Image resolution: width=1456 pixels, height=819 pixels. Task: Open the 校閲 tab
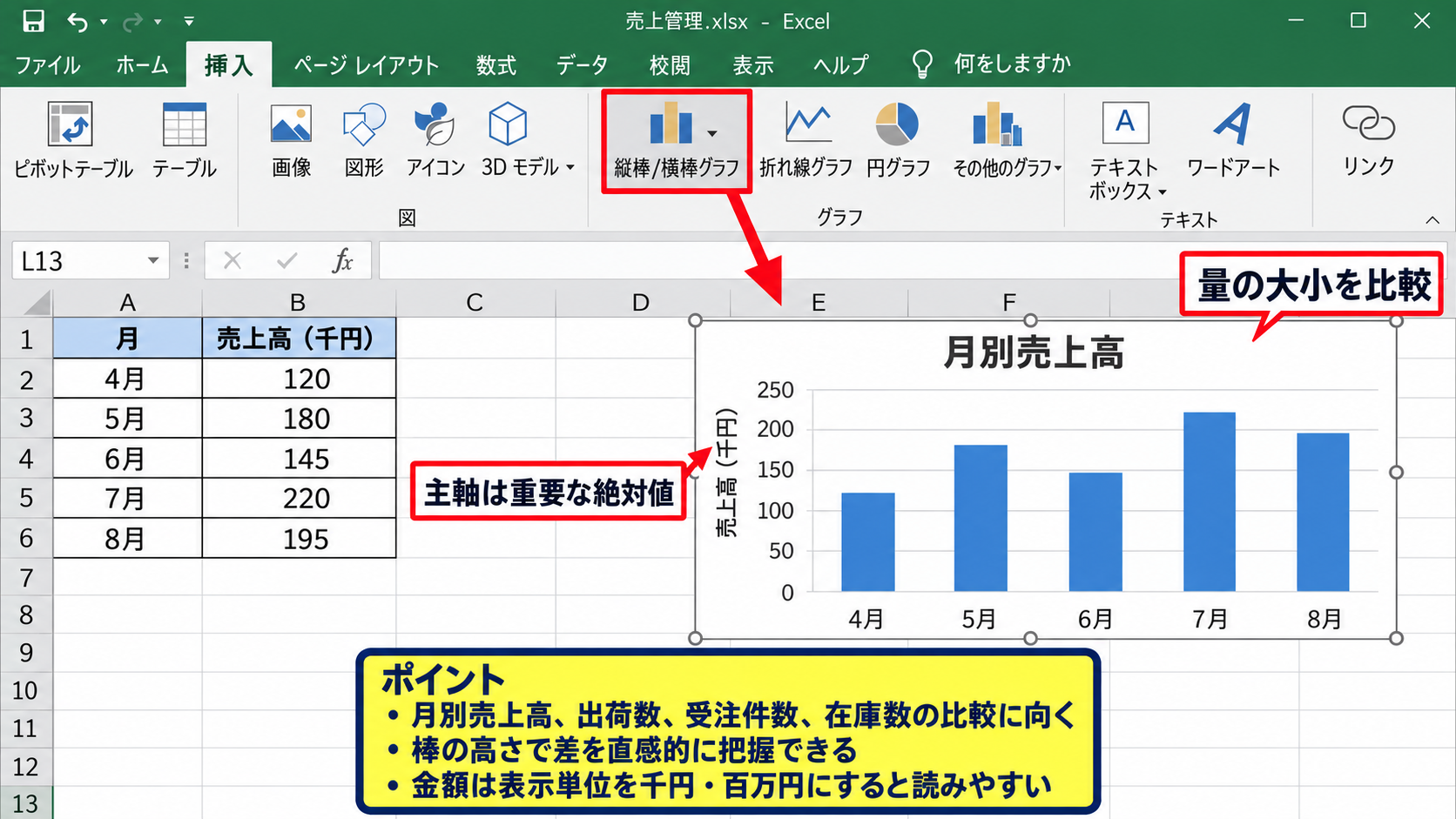pyautogui.click(x=670, y=65)
